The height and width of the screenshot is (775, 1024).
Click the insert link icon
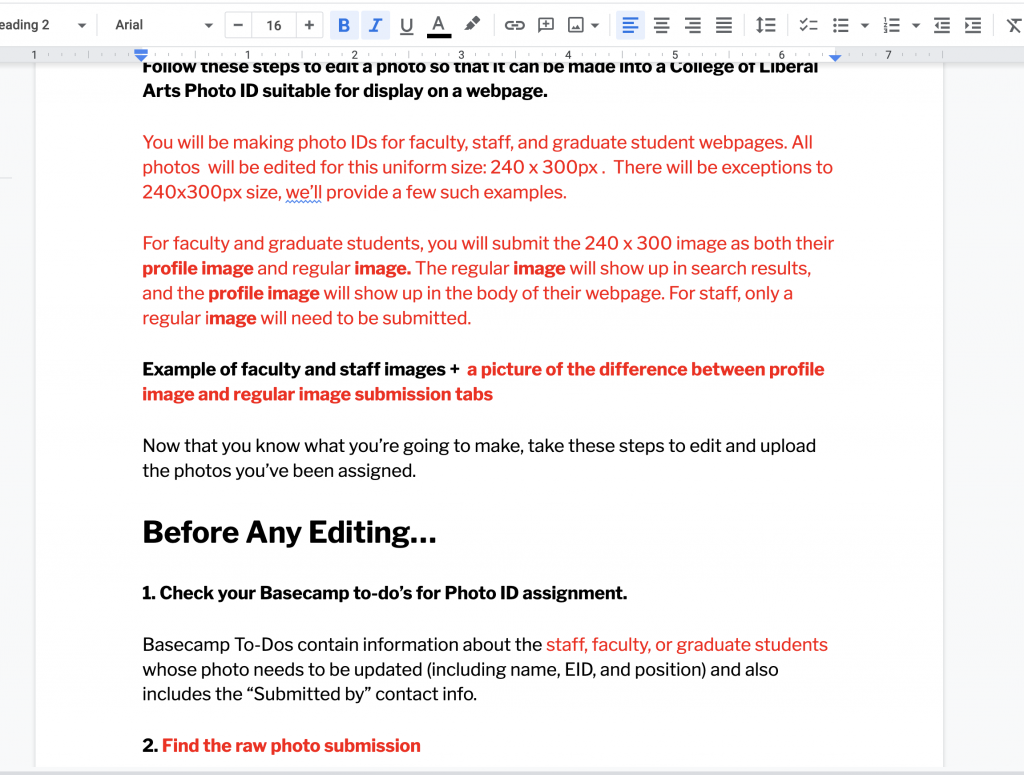(515, 25)
